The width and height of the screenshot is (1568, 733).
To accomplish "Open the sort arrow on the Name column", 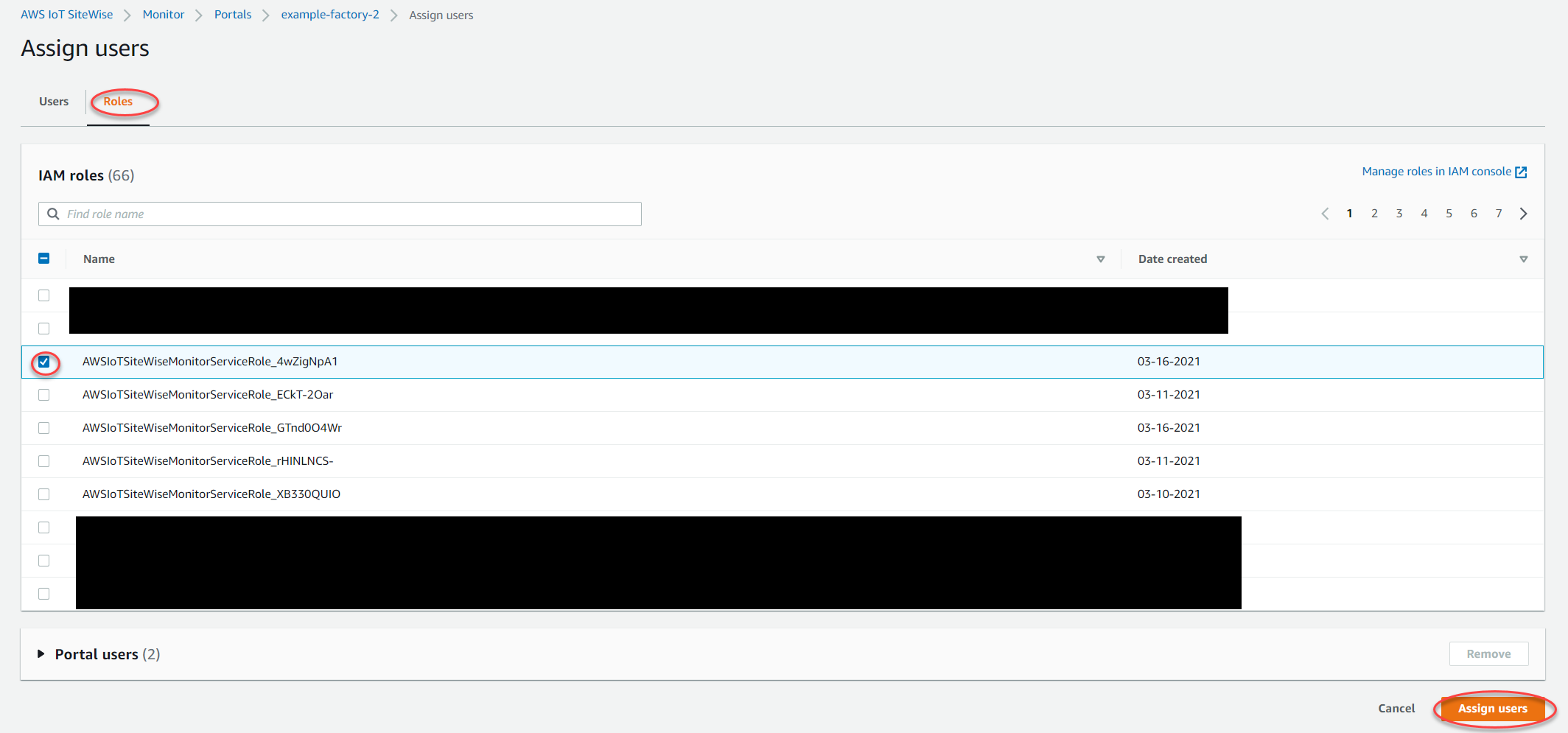I will [1100, 259].
